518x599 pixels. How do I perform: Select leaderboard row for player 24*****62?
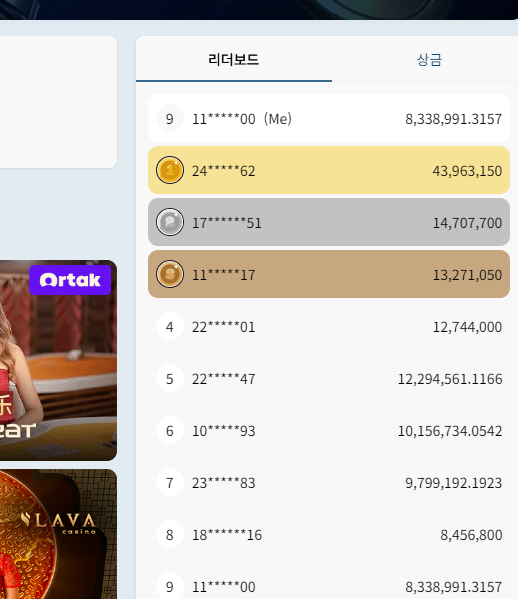click(x=329, y=170)
